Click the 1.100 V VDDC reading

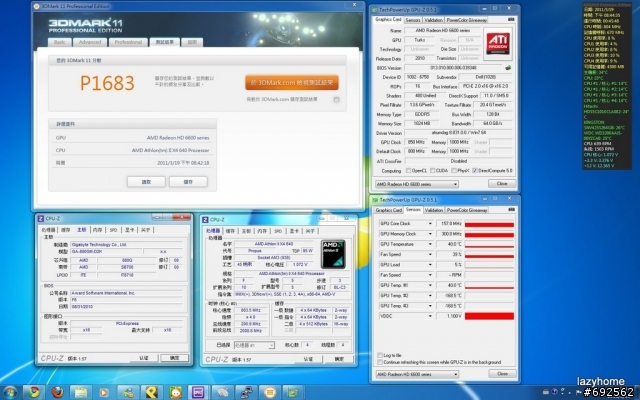pos(449,316)
